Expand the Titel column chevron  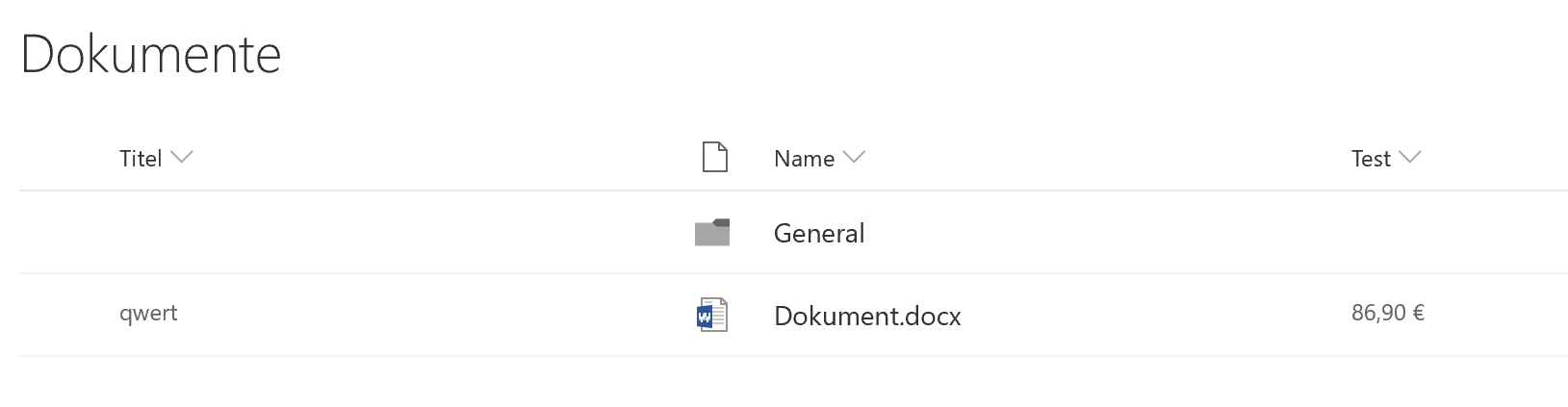click(181, 158)
